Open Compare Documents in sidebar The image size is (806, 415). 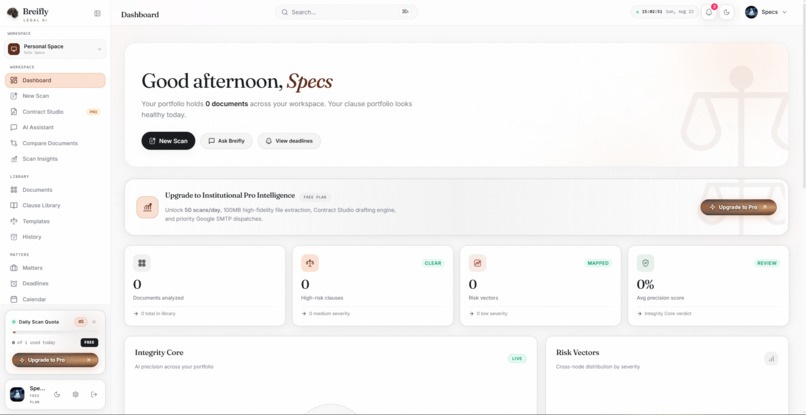[x=56, y=143]
